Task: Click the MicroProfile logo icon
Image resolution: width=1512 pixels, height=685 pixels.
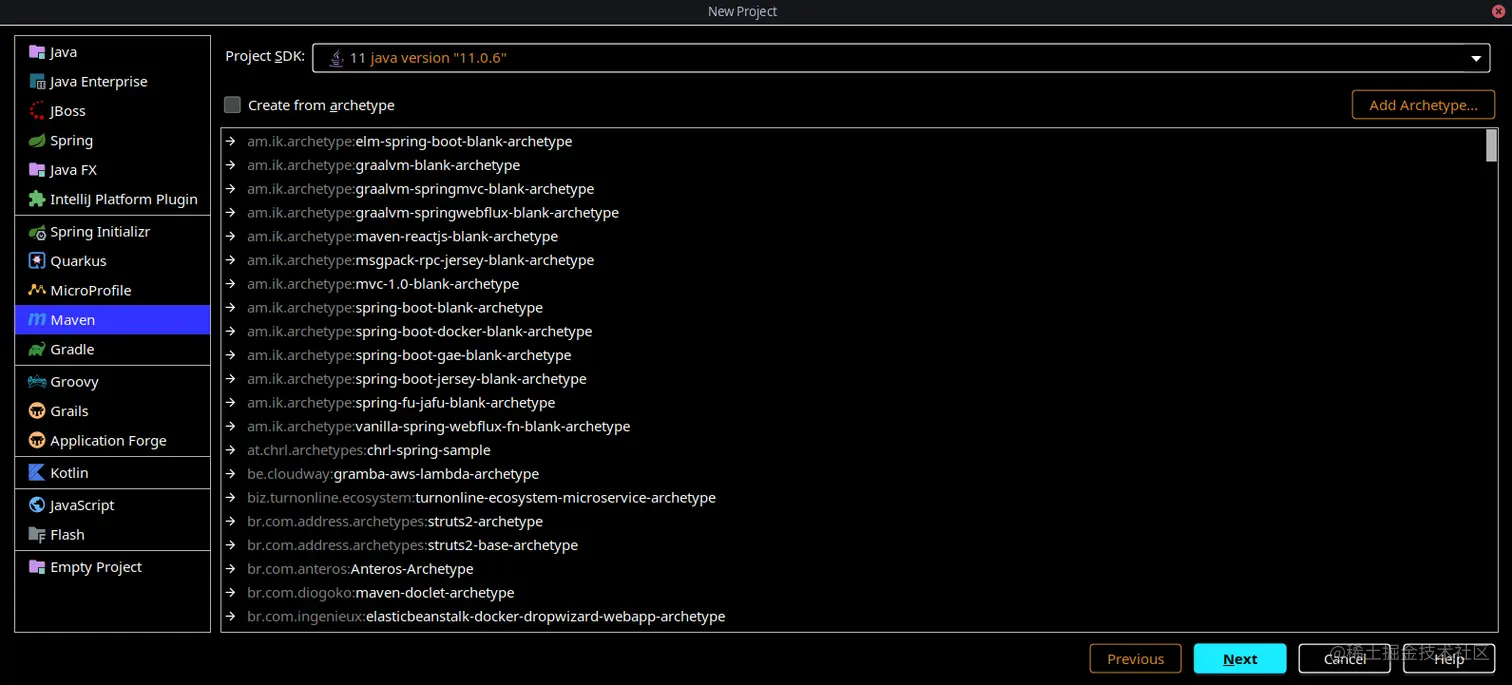Action: [x=37, y=291]
